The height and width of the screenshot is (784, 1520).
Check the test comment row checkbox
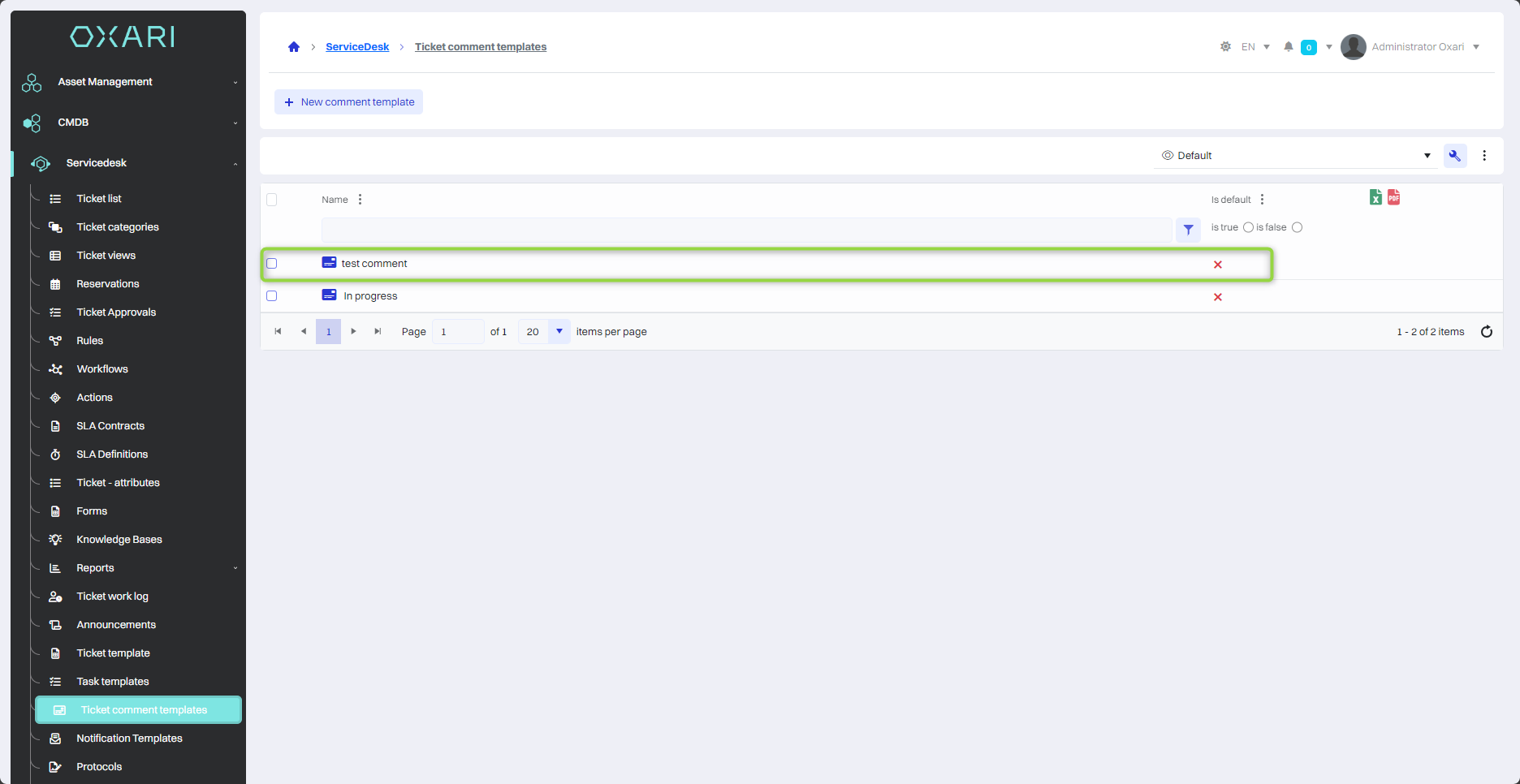click(272, 264)
